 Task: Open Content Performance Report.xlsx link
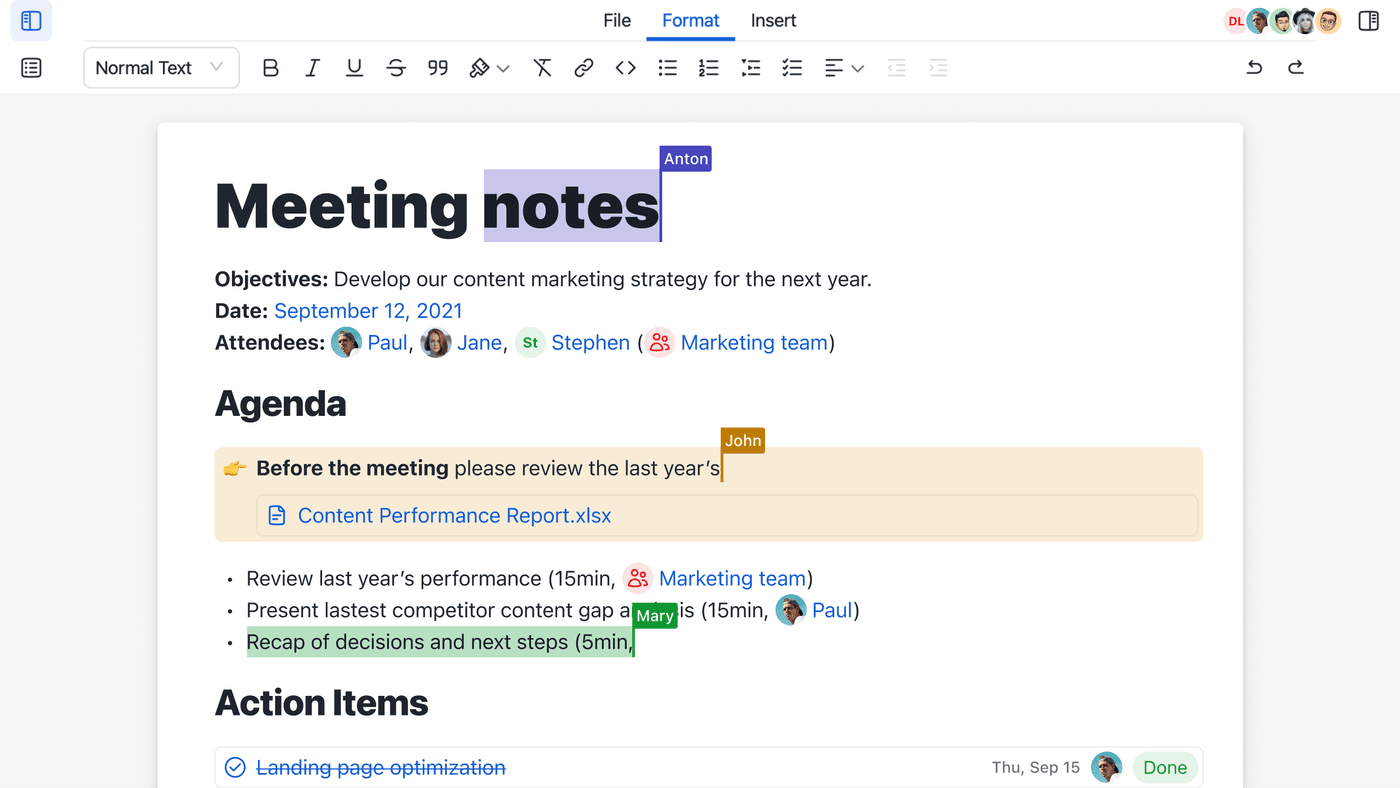(x=454, y=516)
